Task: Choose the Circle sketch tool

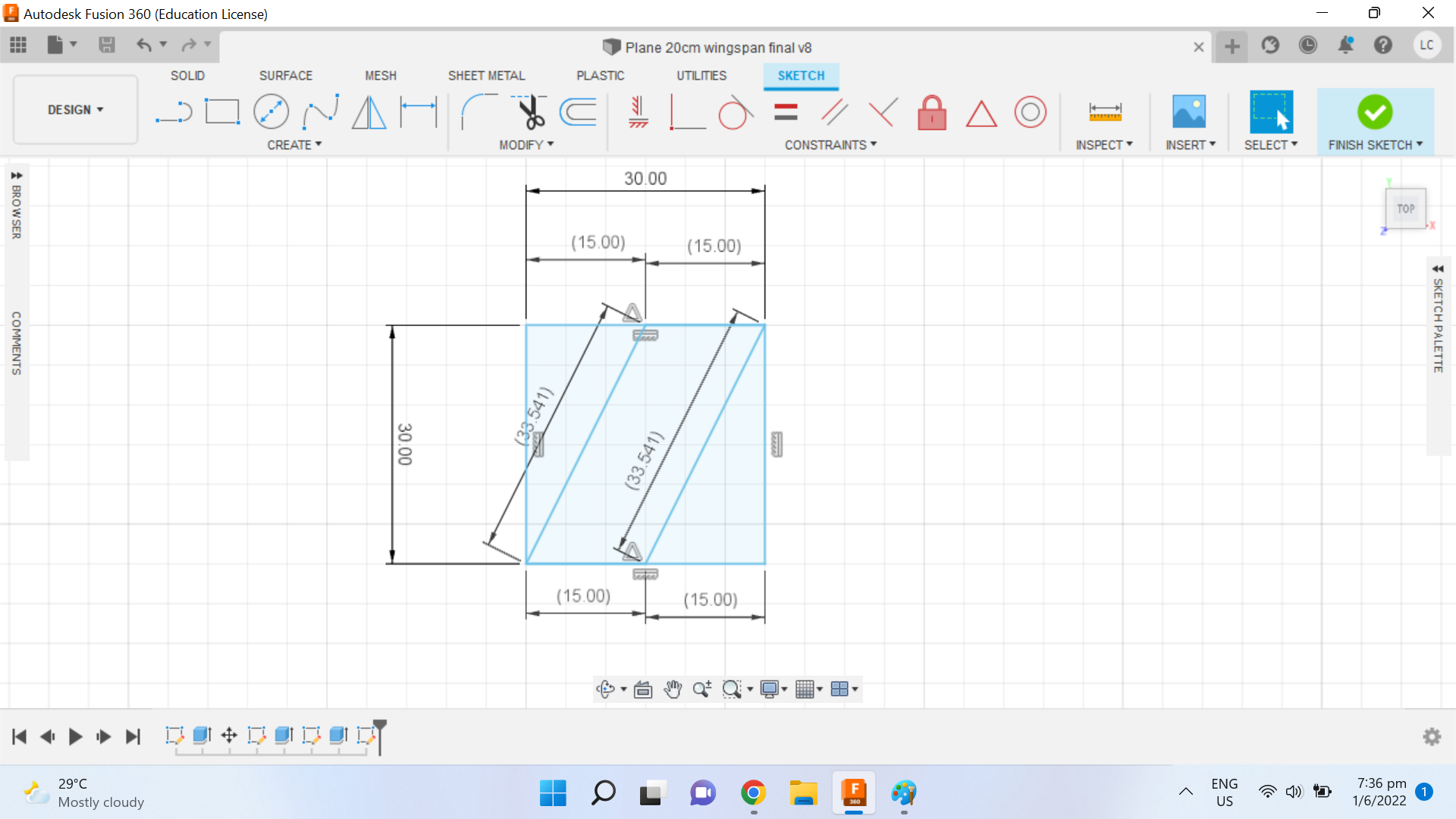Action: coord(271,111)
